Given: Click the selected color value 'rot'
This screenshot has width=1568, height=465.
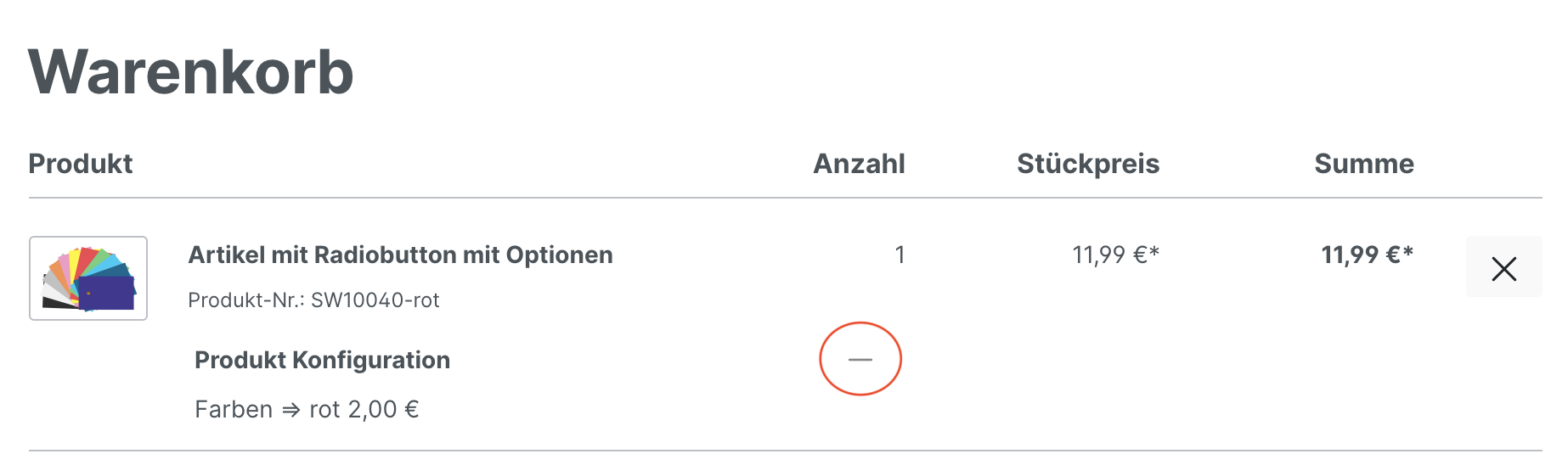Looking at the screenshot, I should click(x=324, y=410).
